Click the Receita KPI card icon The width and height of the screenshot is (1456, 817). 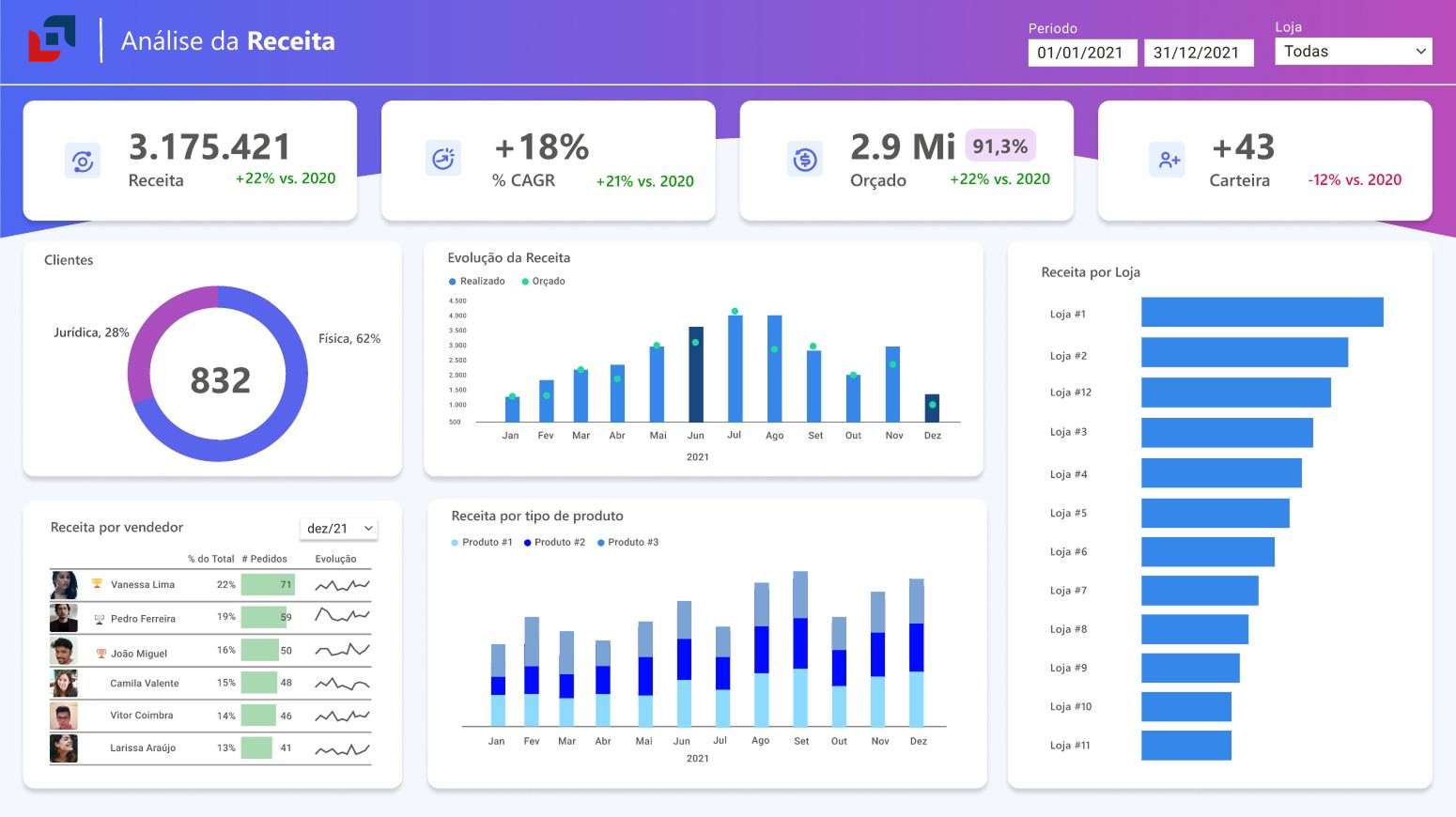[x=83, y=160]
